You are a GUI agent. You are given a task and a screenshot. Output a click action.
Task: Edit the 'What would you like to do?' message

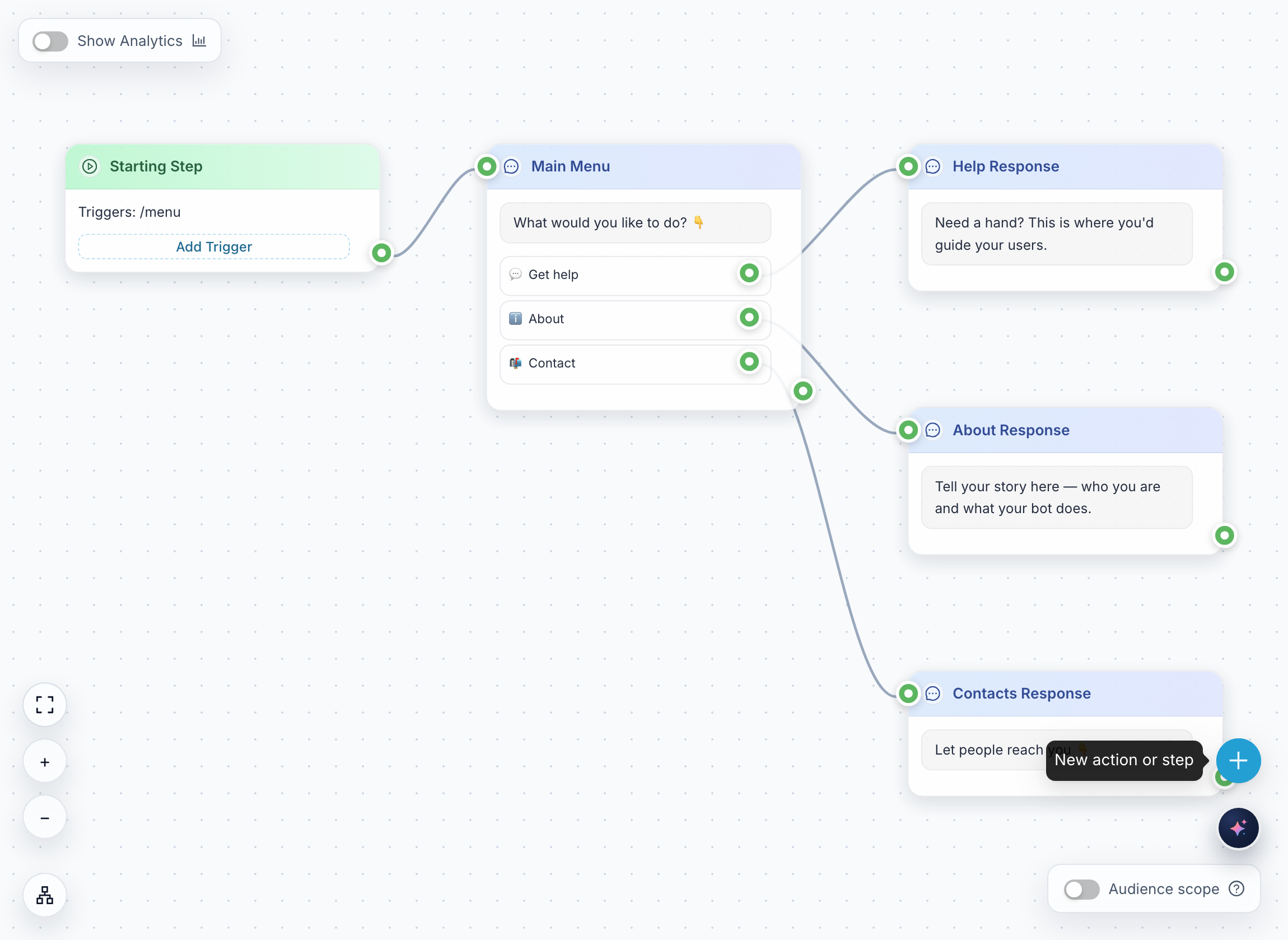635,222
